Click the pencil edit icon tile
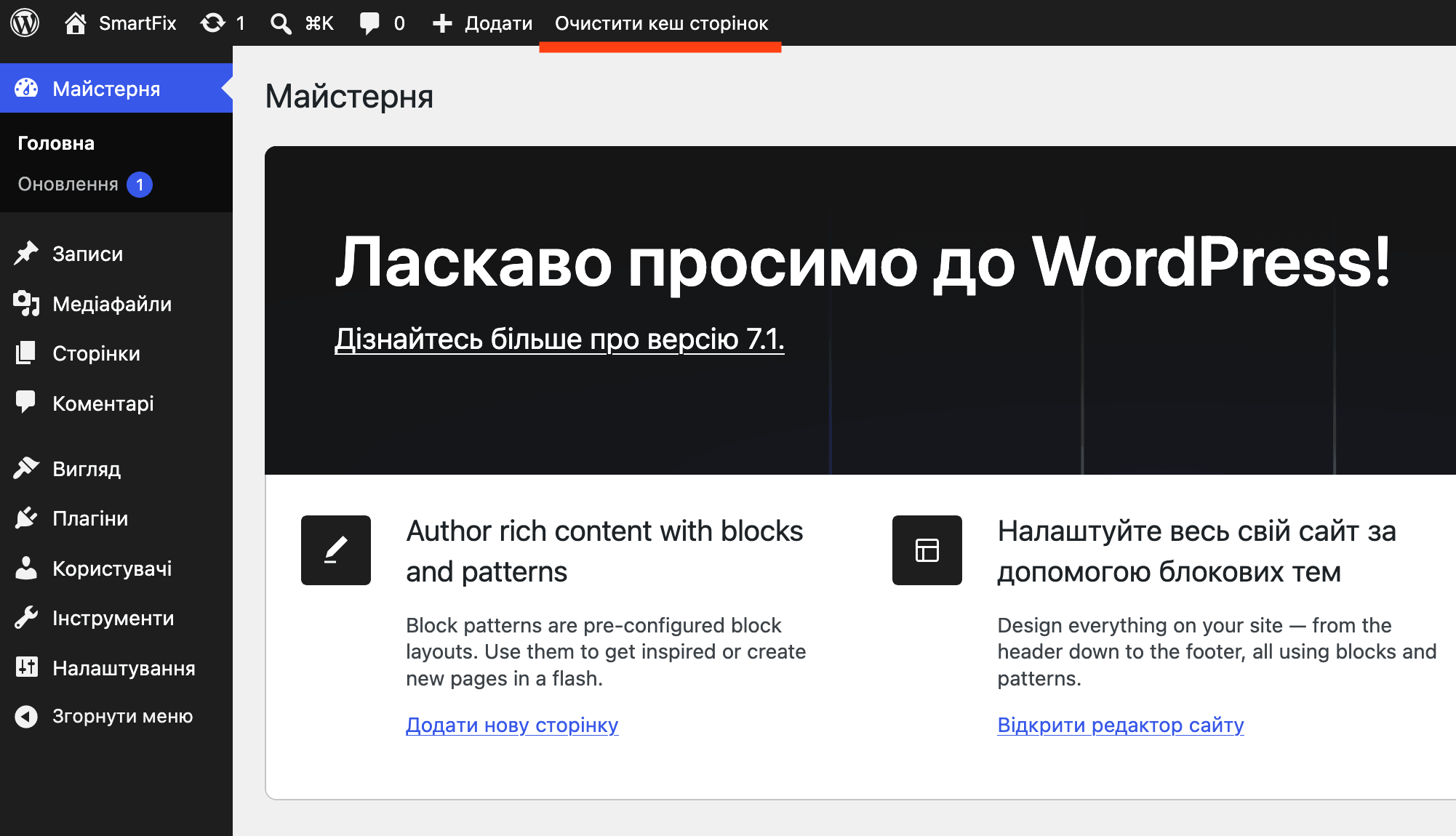 (x=336, y=550)
